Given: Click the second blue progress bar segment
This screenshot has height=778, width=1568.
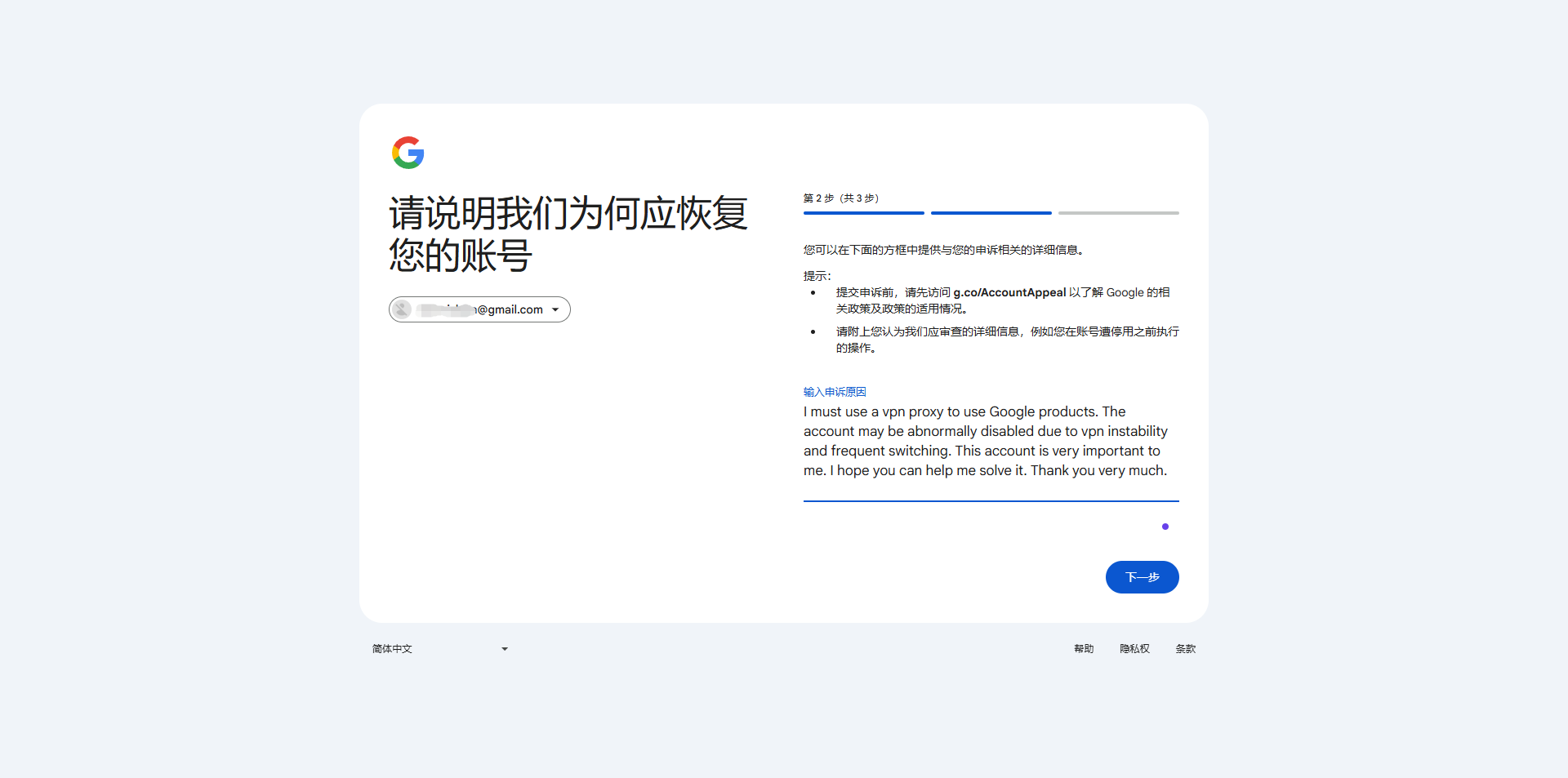Looking at the screenshot, I should (991, 213).
